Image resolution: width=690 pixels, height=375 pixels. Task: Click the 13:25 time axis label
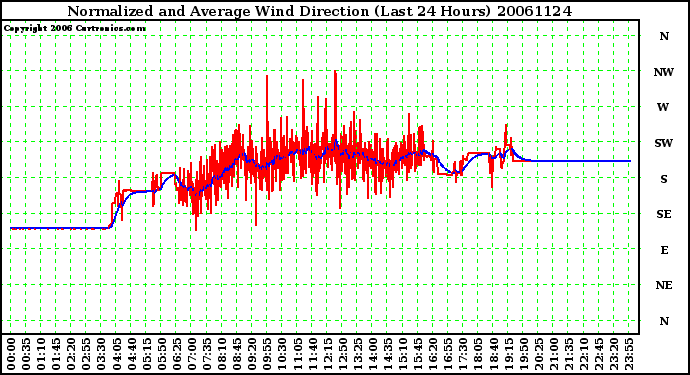click(x=358, y=354)
